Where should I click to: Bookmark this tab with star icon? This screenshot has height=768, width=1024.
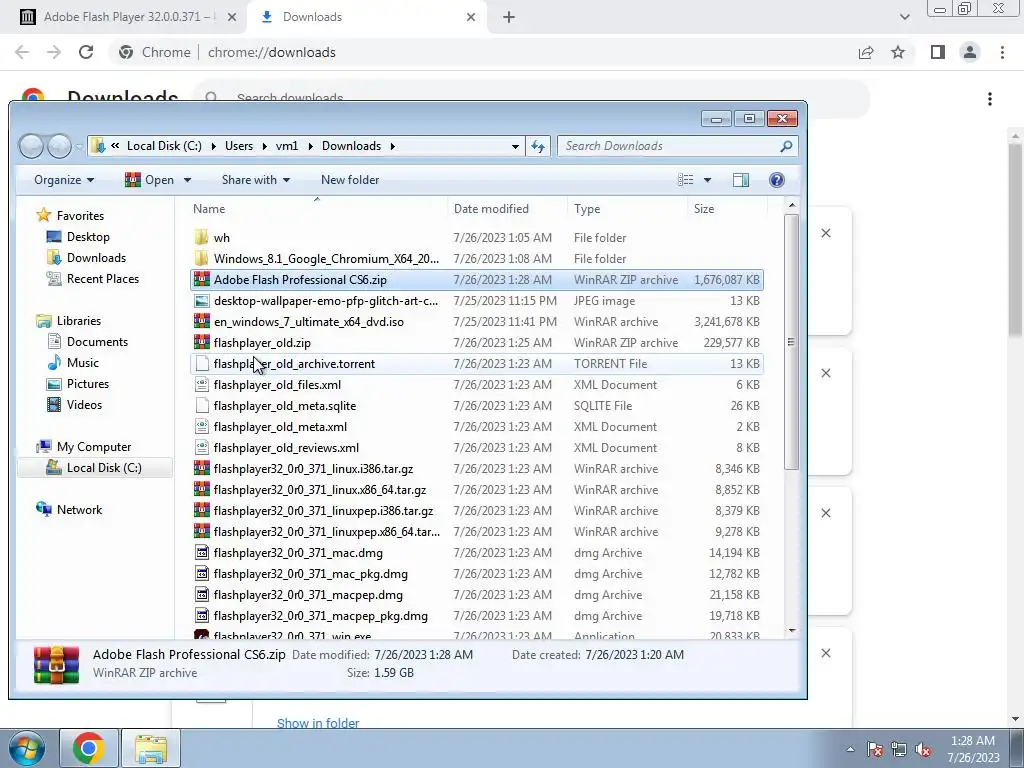pos(898,52)
